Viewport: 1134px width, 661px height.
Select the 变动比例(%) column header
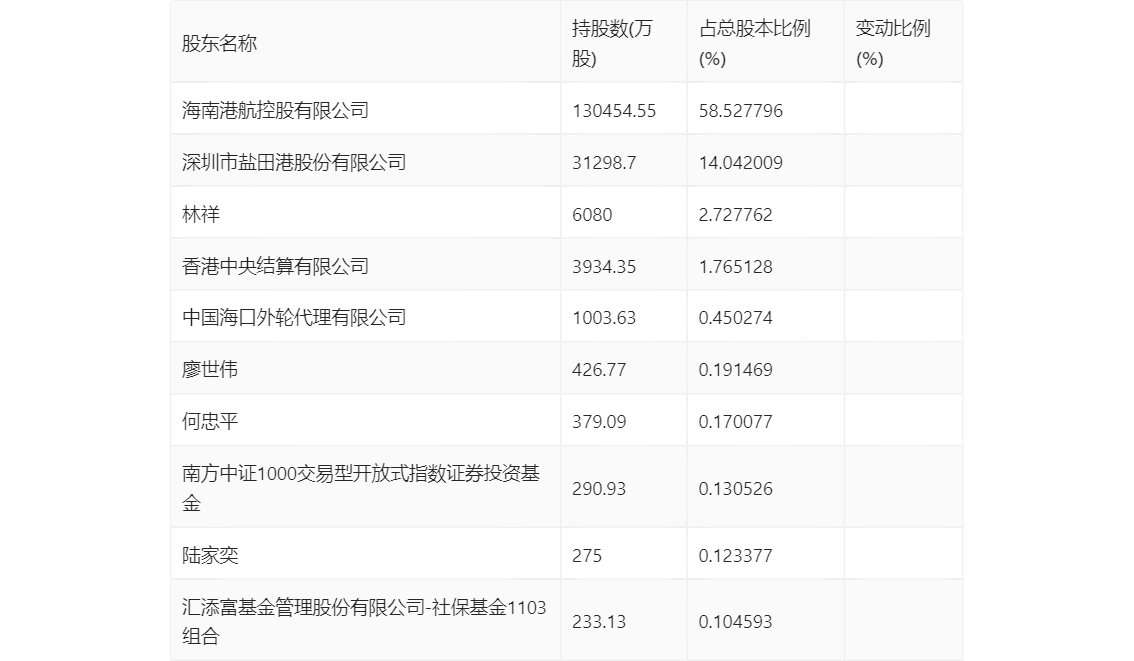[x=892, y=43]
